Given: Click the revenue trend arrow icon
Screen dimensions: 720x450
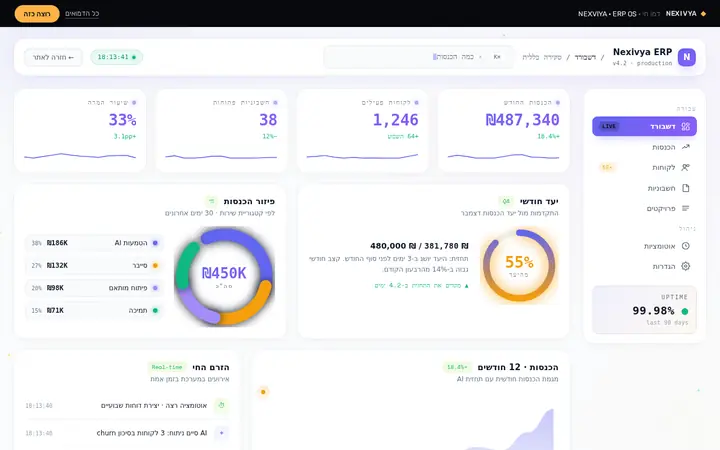Looking at the screenshot, I should click(686, 147).
